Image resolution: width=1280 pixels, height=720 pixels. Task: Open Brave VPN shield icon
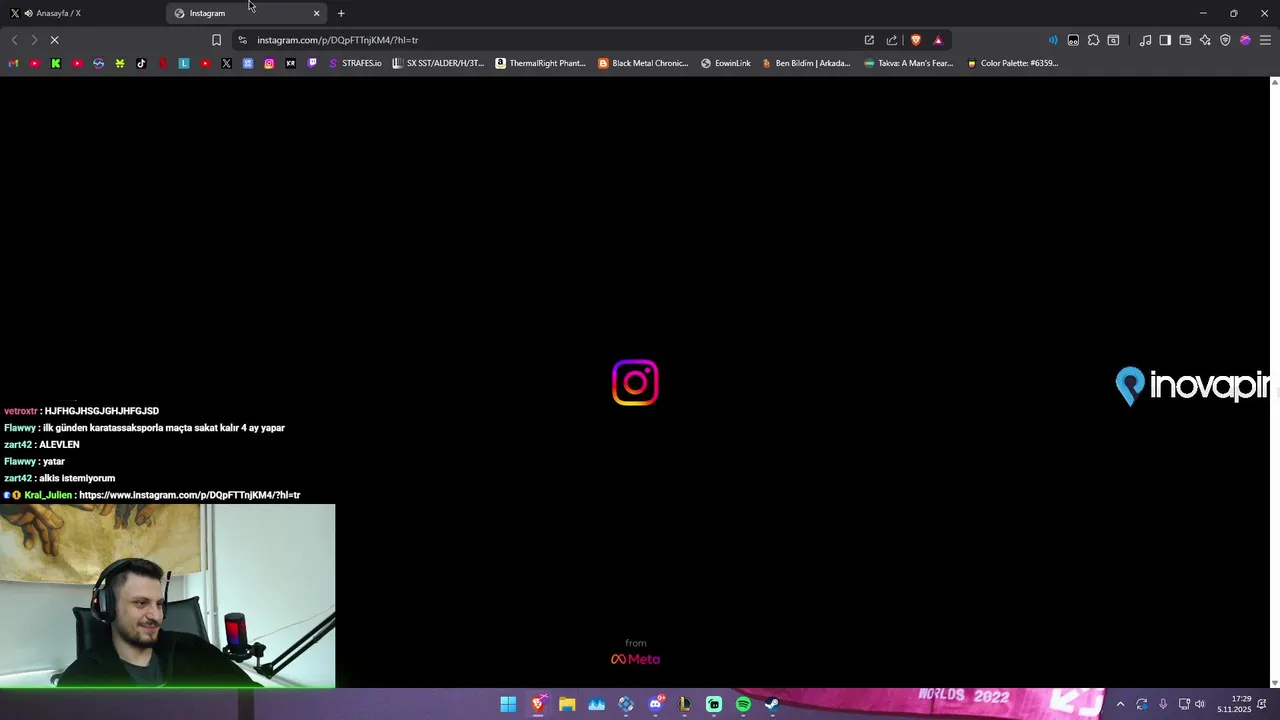point(1225,40)
